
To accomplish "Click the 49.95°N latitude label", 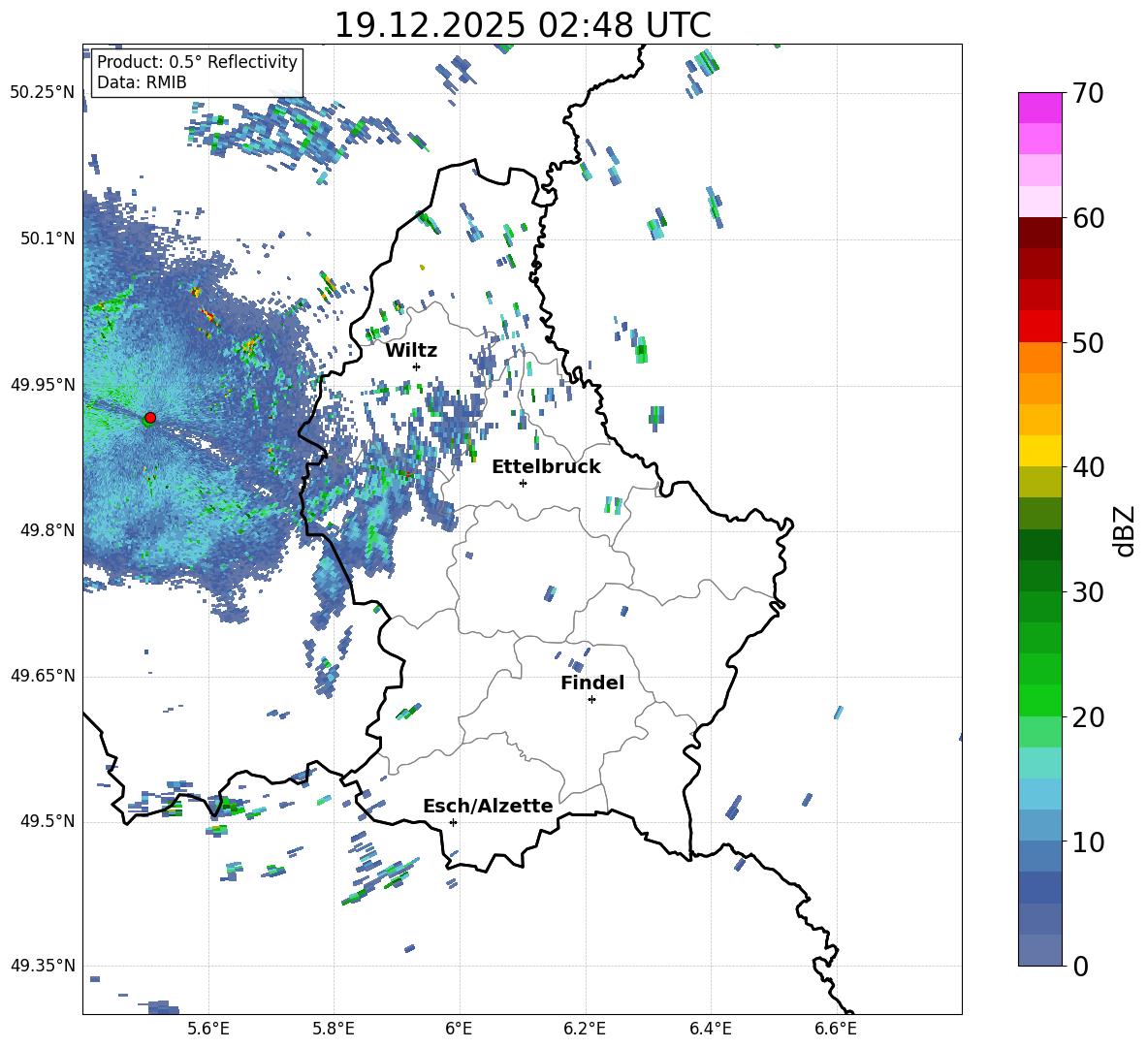I will pyautogui.click(x=43, y=384).
